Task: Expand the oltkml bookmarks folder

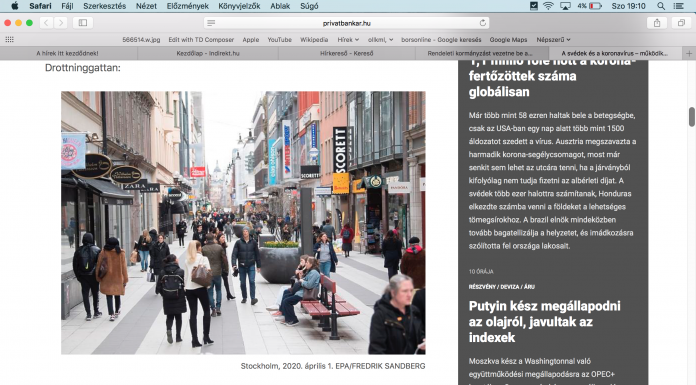Action: click(x=380, y=40)
